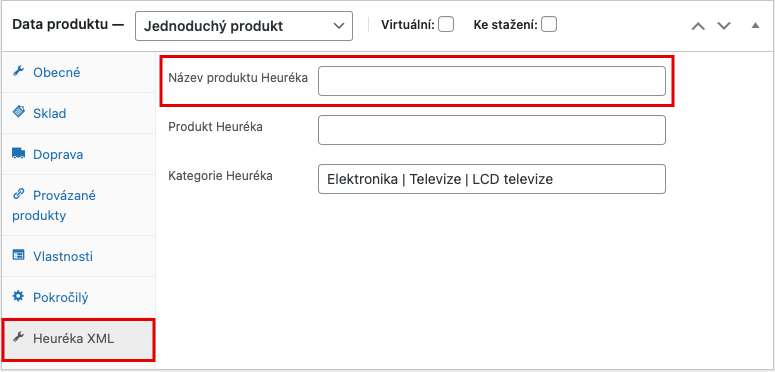Open the Jednoduchý produkt type dropdown
Screen dimensions: 775x372
[244, 26]
